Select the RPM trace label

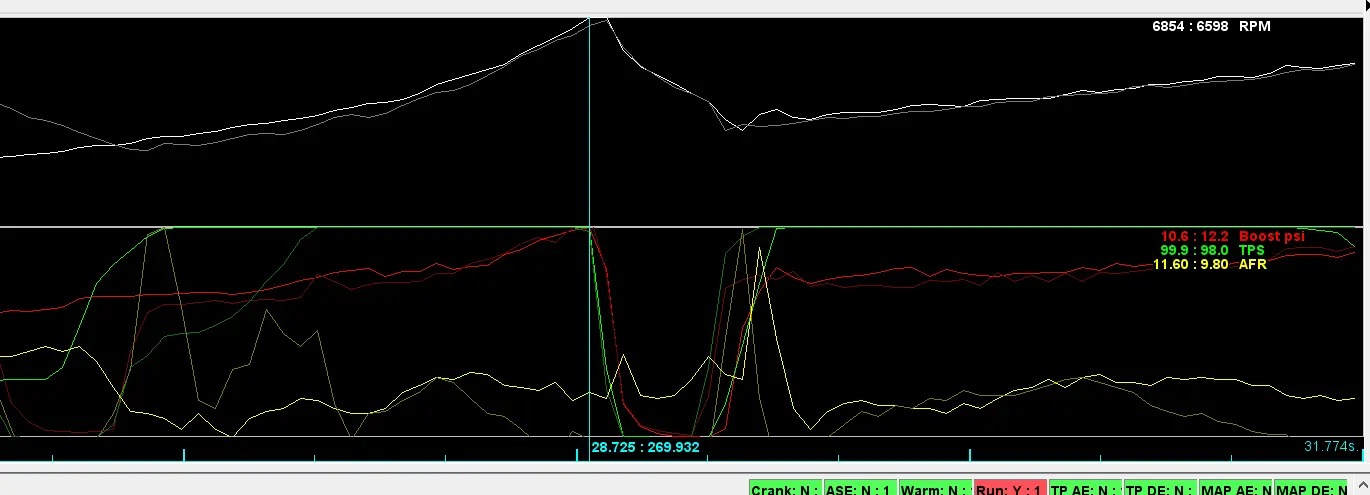(1255, 26)
